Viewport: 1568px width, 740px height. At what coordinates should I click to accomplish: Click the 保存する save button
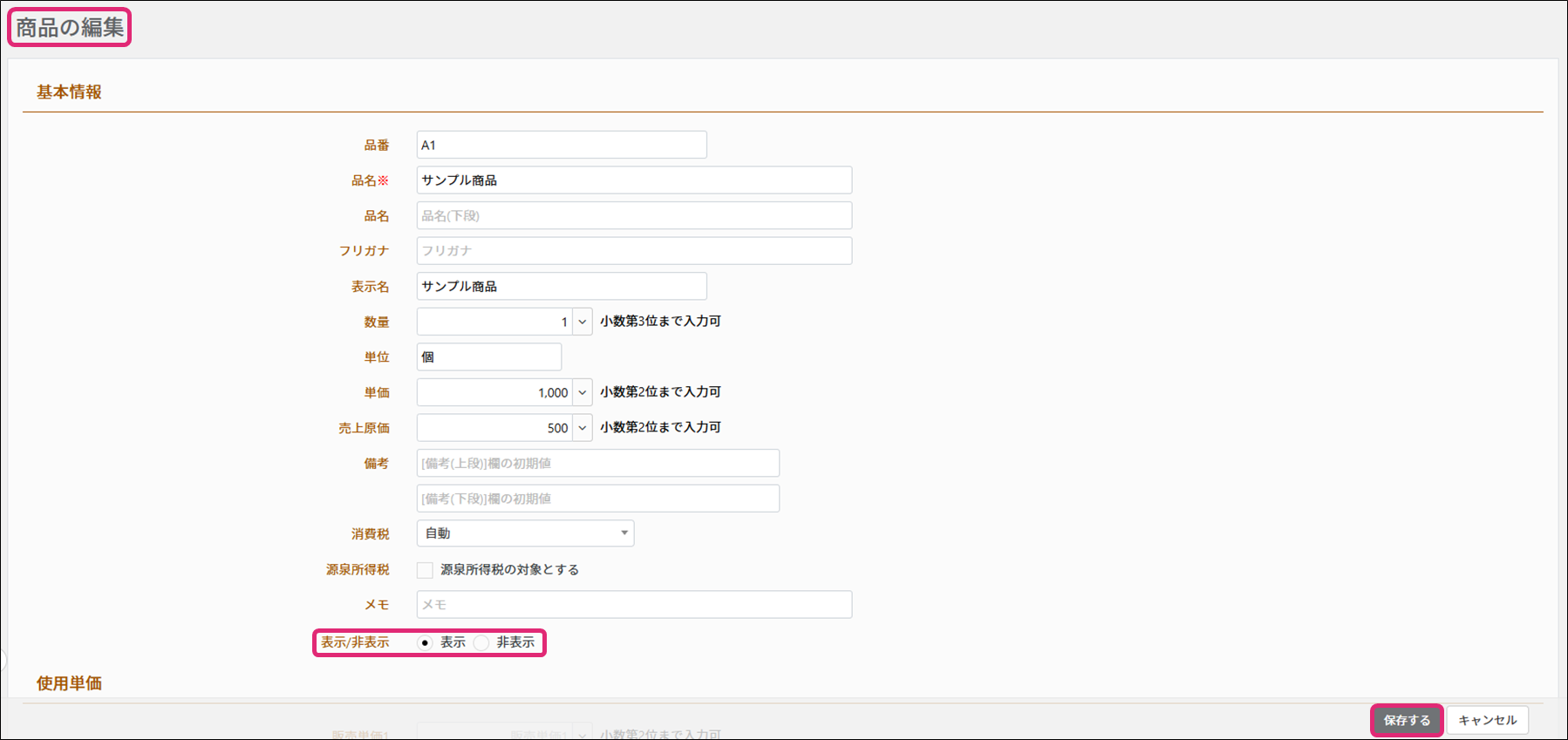click(1407, 720)
